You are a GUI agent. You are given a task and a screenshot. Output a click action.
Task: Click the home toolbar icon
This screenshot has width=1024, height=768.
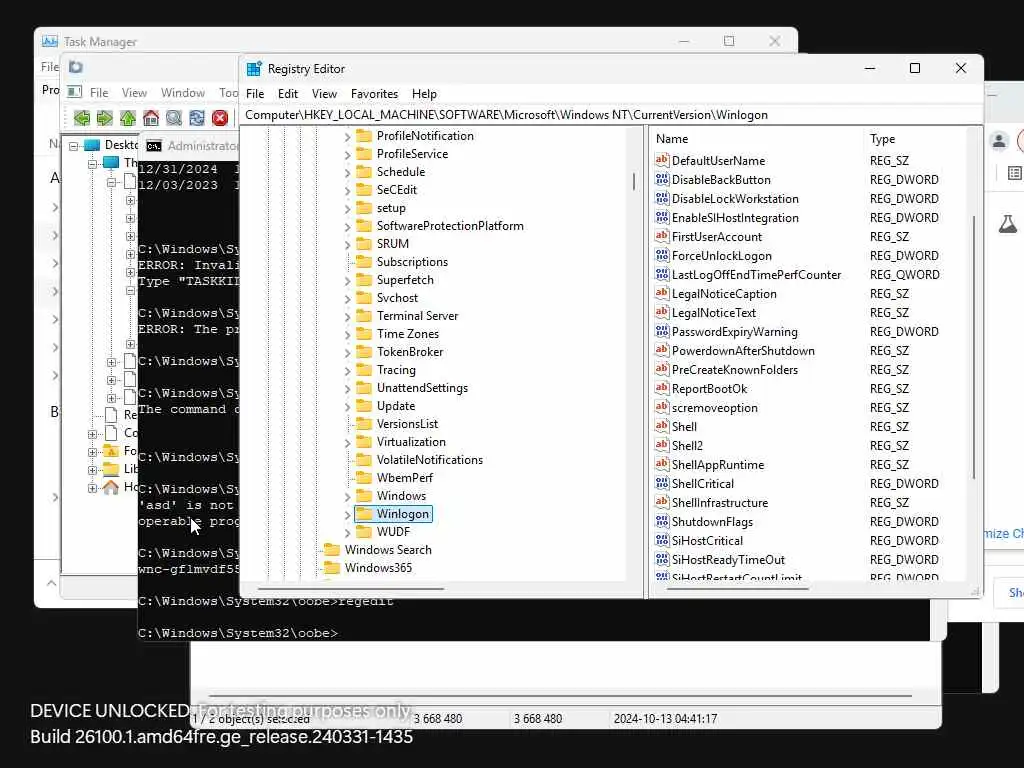click(151, 118)
